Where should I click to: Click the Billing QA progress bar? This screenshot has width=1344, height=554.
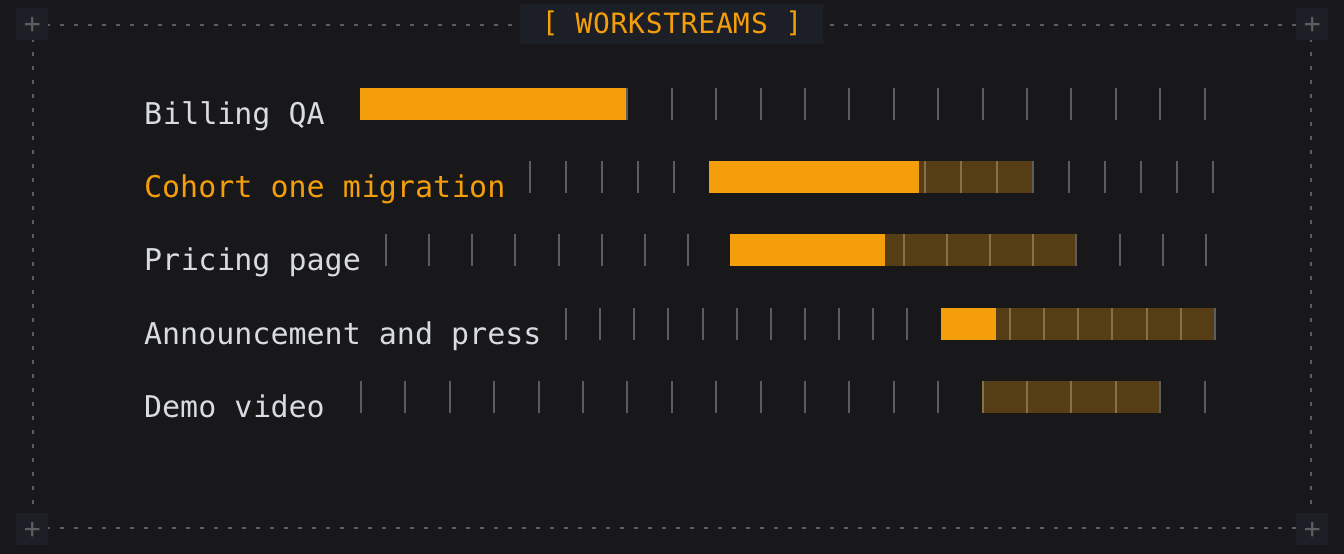point(493,104)
